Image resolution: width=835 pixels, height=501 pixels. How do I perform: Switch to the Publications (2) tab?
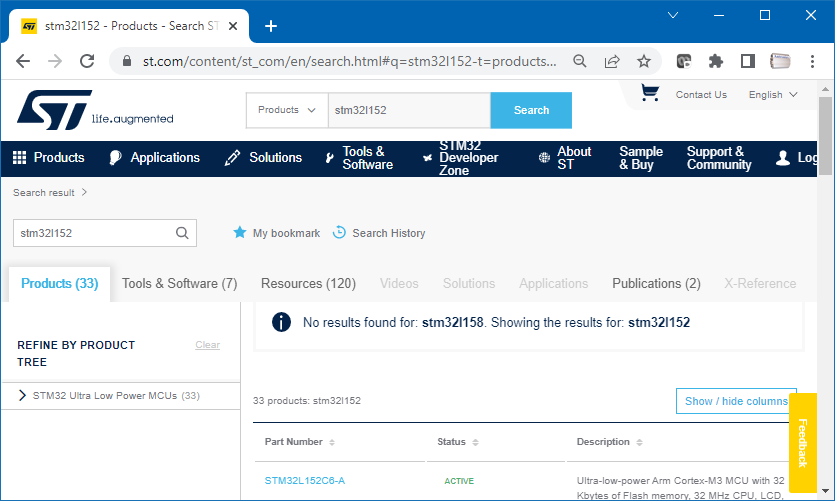[656, 283]
